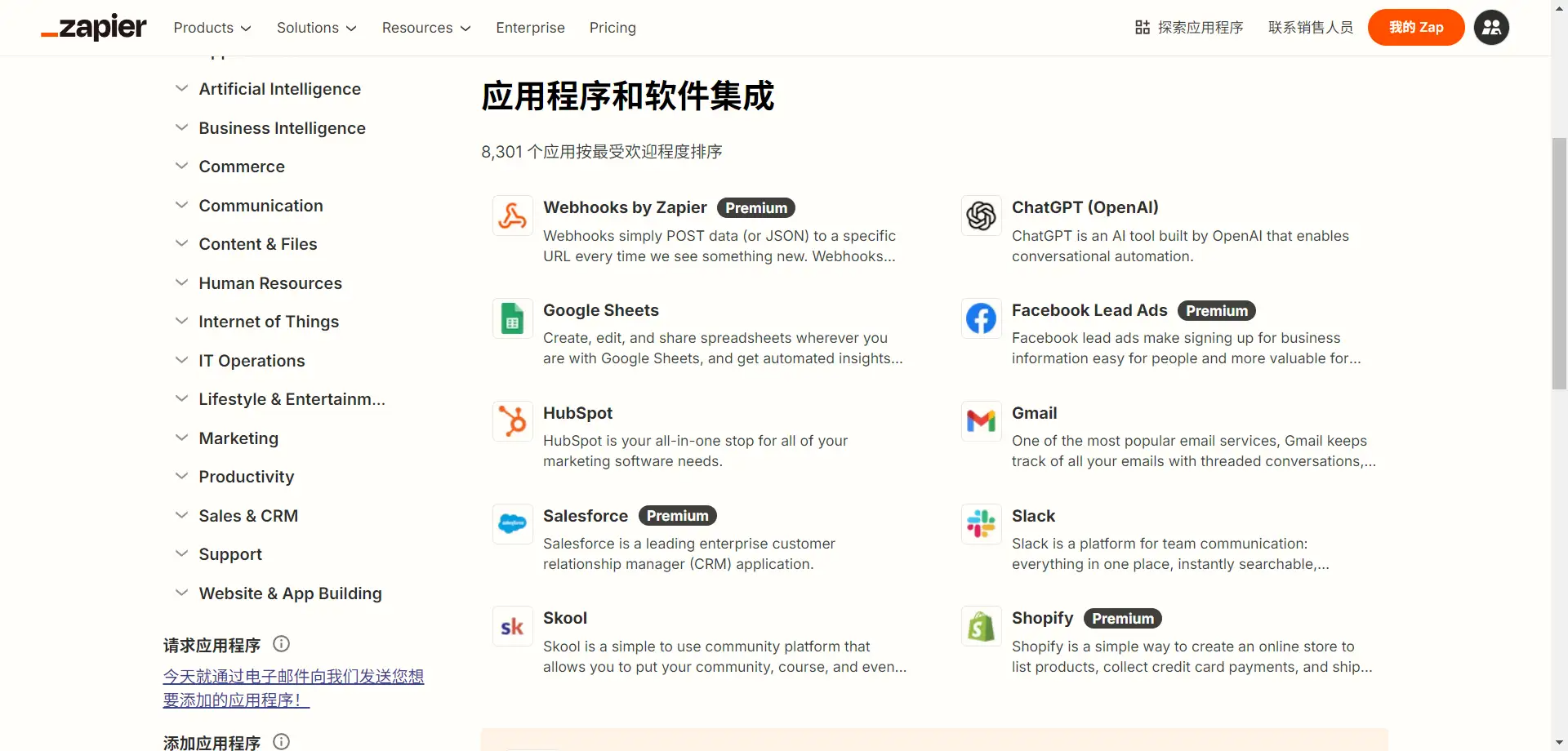Expand the Support category chevron
This screenshot has height=751, width=1568.
pyautogui.click(x=181, y=553)
